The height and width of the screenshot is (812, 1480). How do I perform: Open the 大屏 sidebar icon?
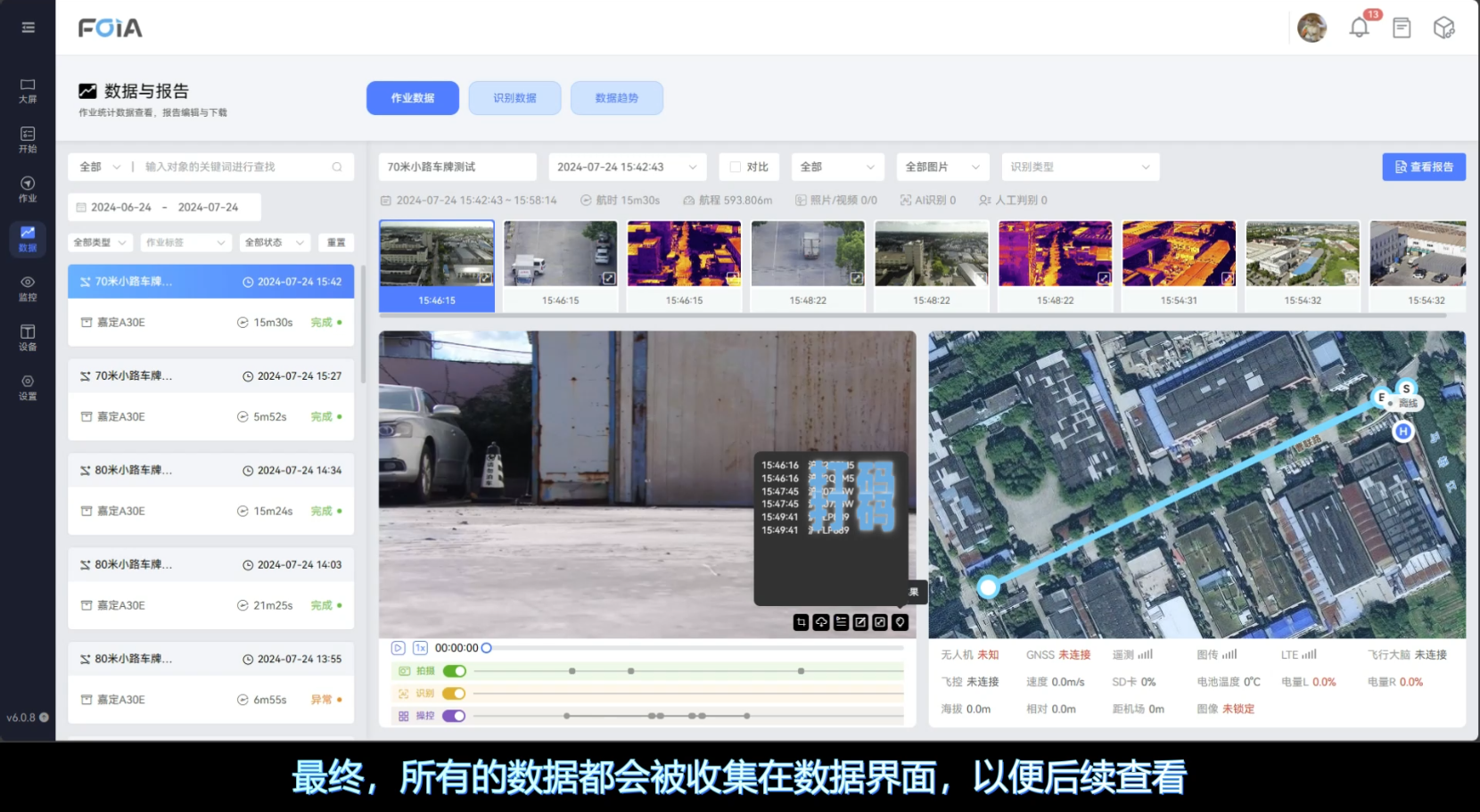click(x=28, y=90)
